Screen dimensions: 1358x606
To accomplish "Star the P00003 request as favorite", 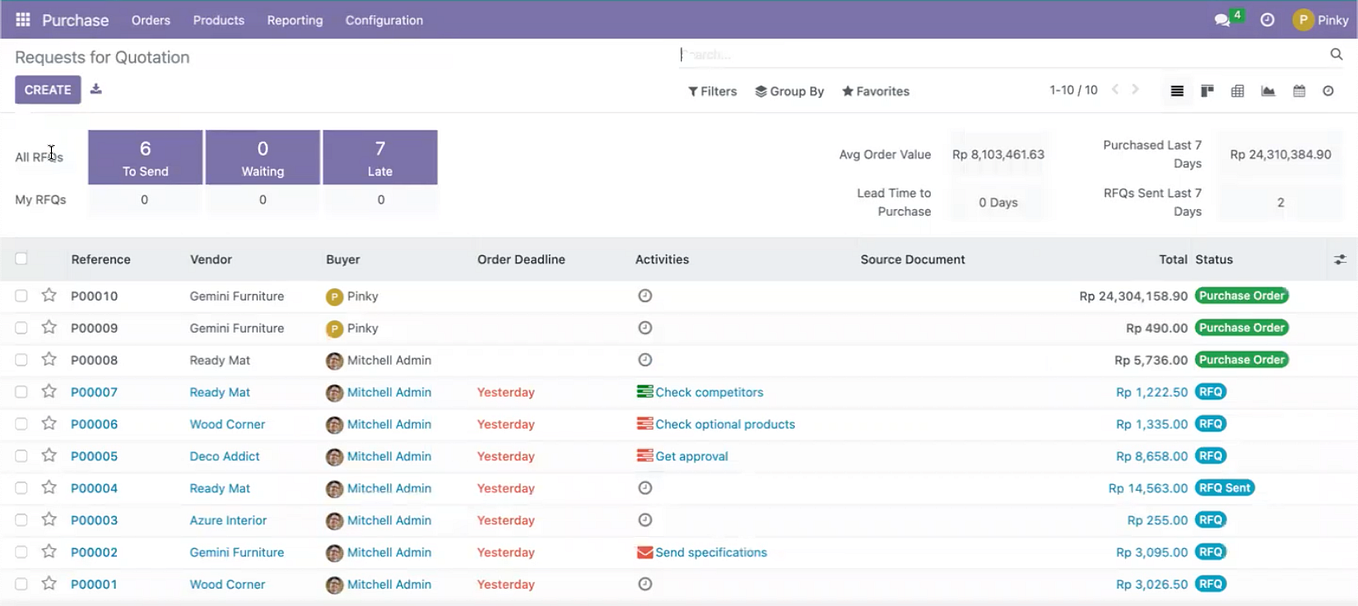I will point(49,520).
